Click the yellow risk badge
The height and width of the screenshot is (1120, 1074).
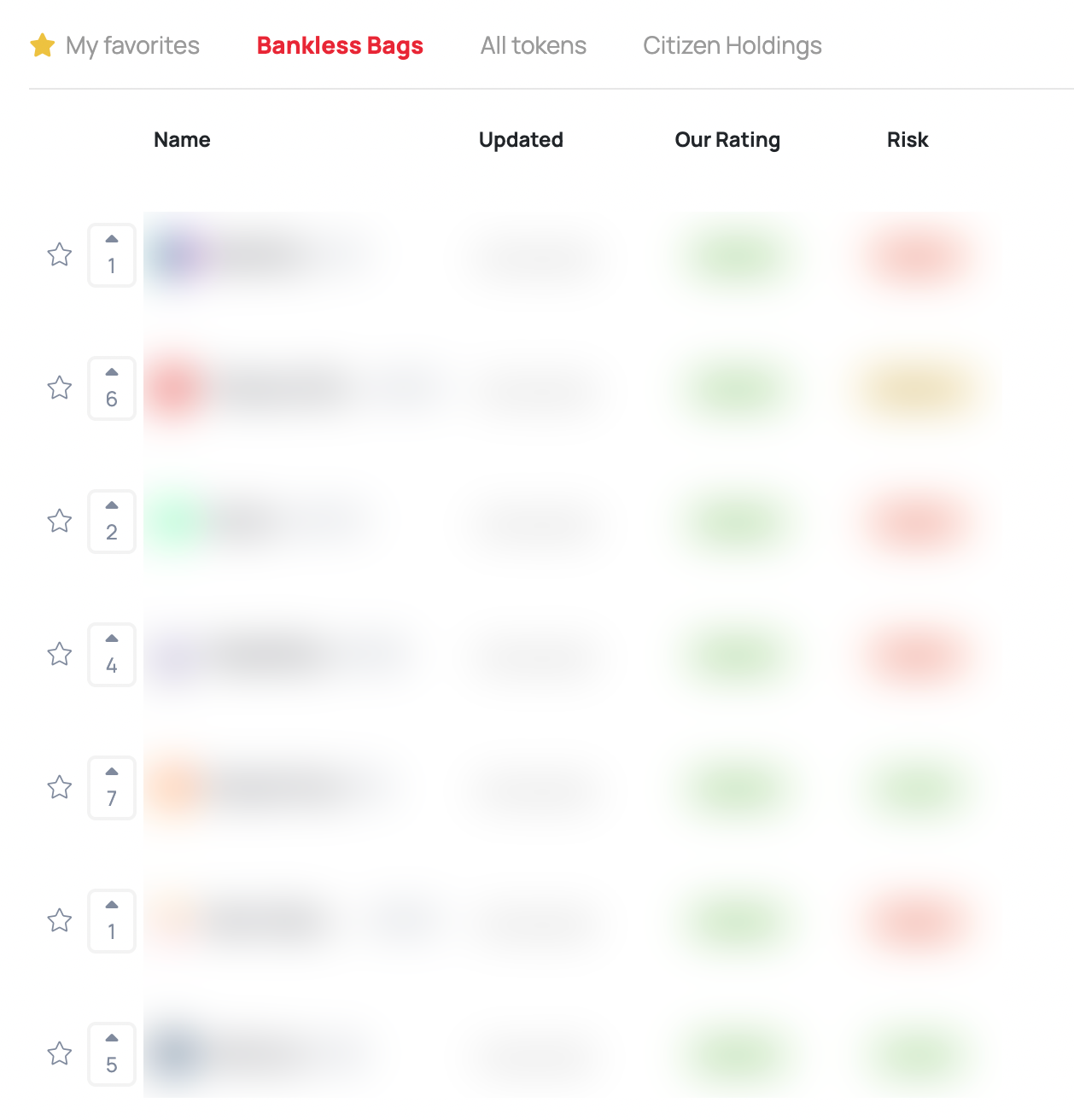(x=919, y=389)
